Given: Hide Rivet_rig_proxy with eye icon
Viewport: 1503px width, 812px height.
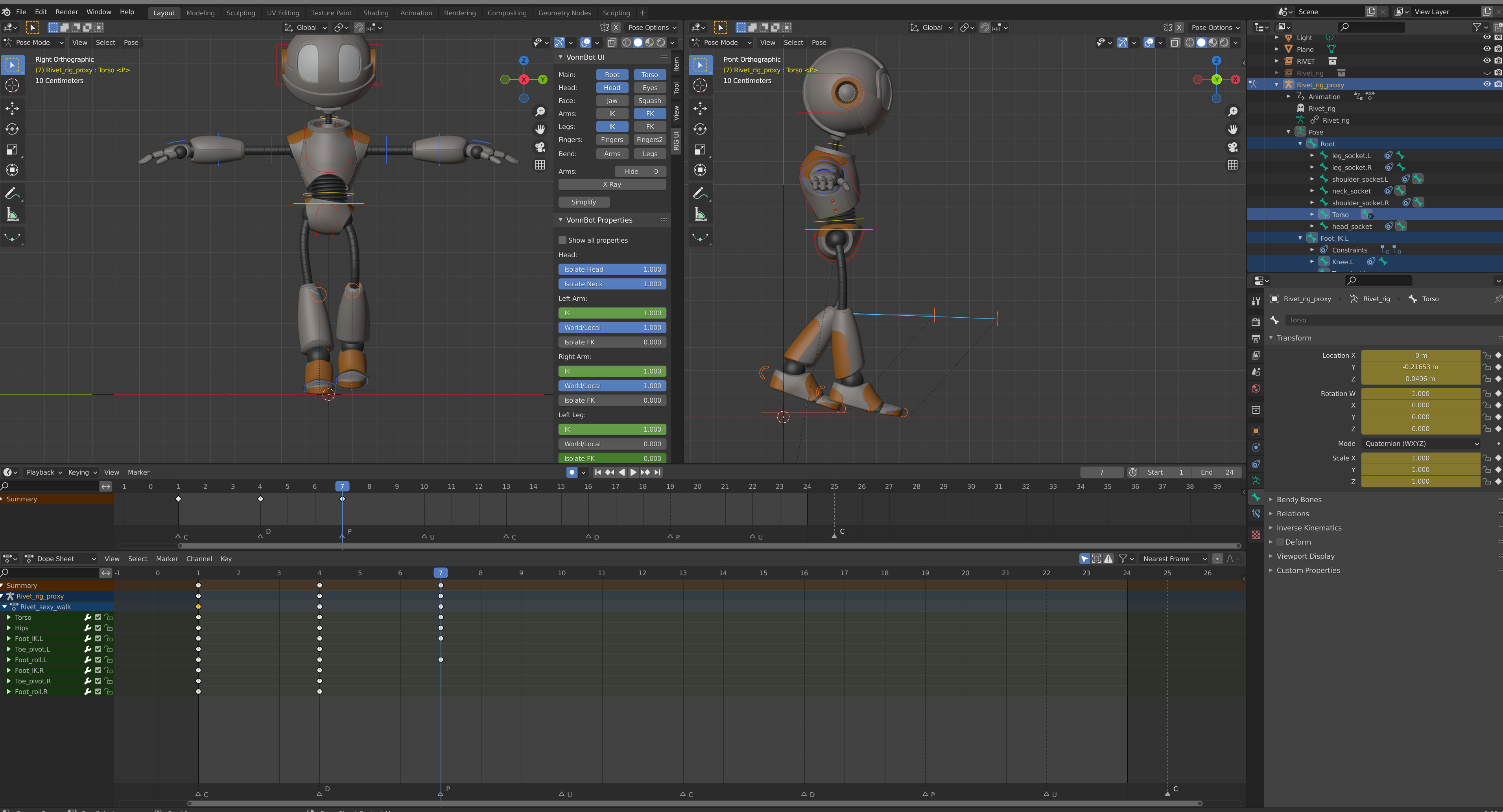Looking at the screenshot, I should (x=1486, y=85).
